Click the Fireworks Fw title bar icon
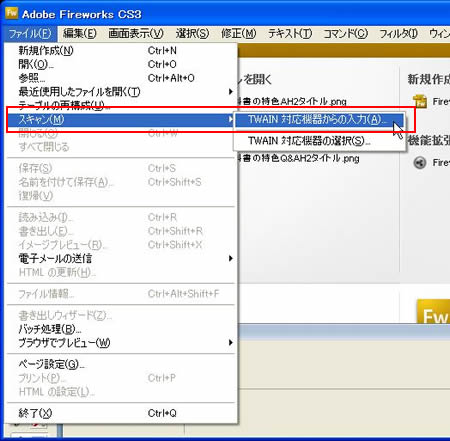450x441 pixels. coord(11,13)
